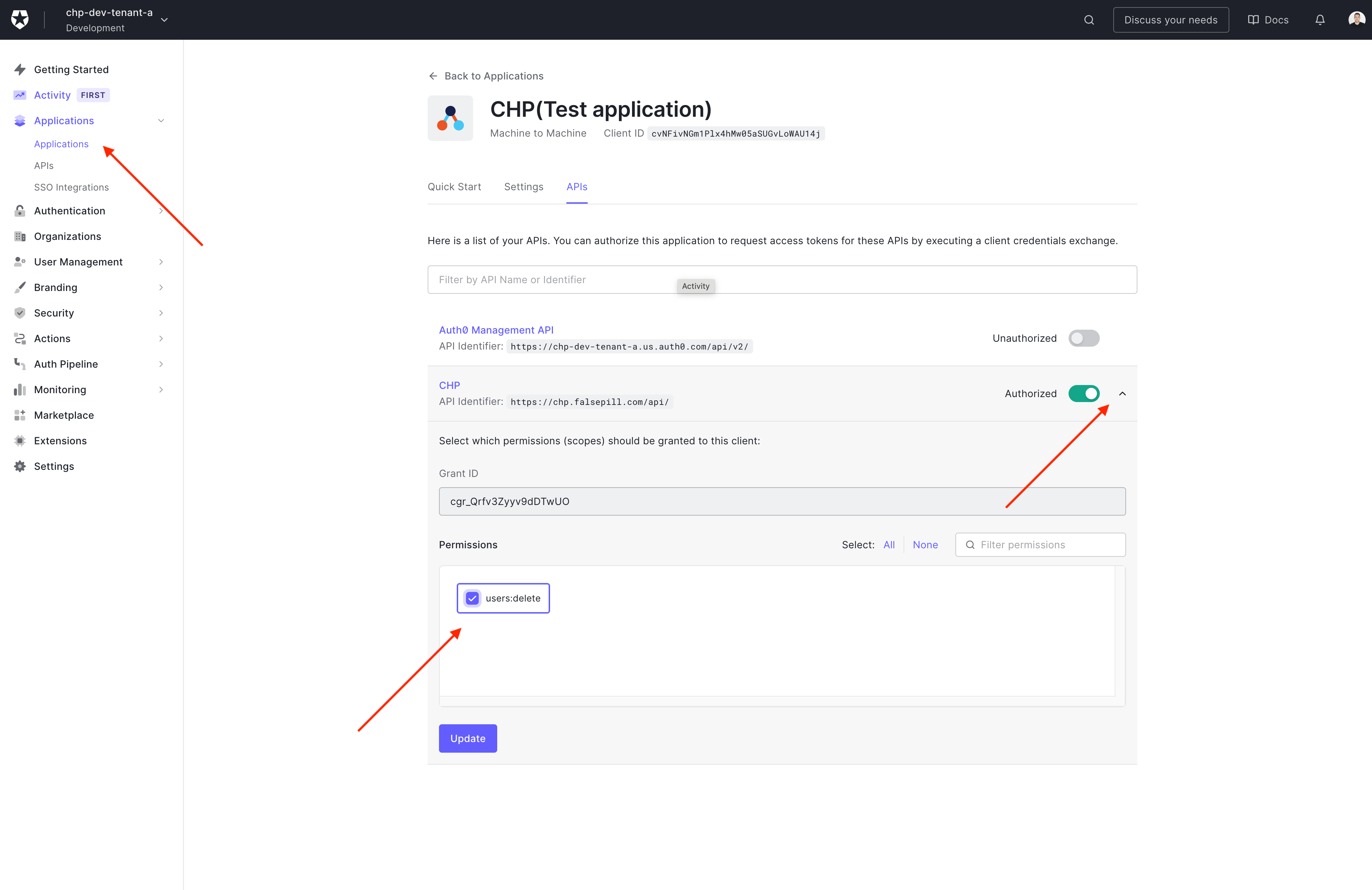
Task: Click the Grant ID input field
Action: click(782, 501)
